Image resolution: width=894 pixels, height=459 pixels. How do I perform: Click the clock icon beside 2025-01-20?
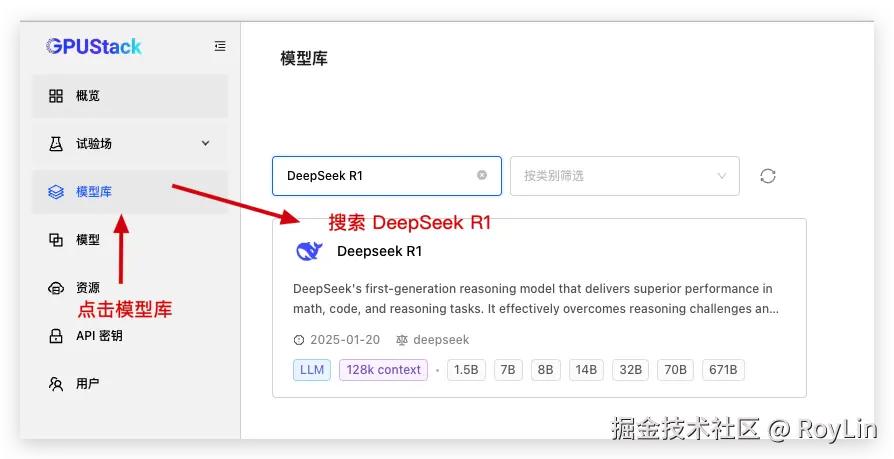tap(299, 340)
